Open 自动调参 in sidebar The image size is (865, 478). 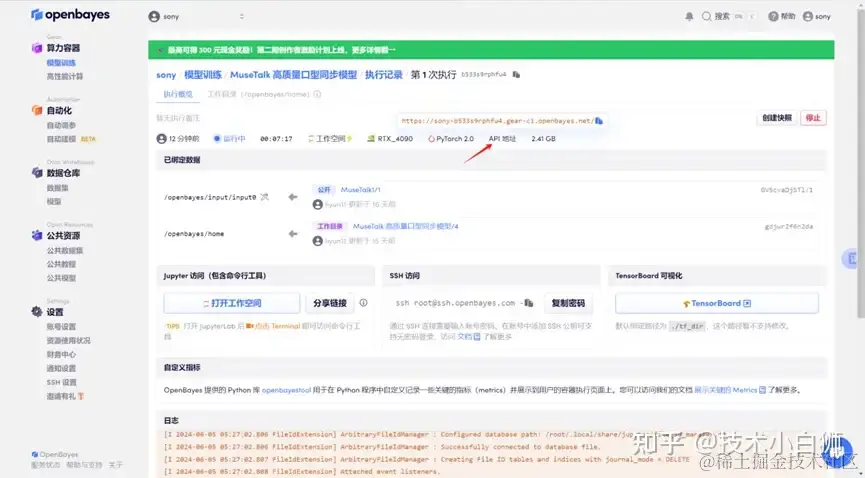61,125
